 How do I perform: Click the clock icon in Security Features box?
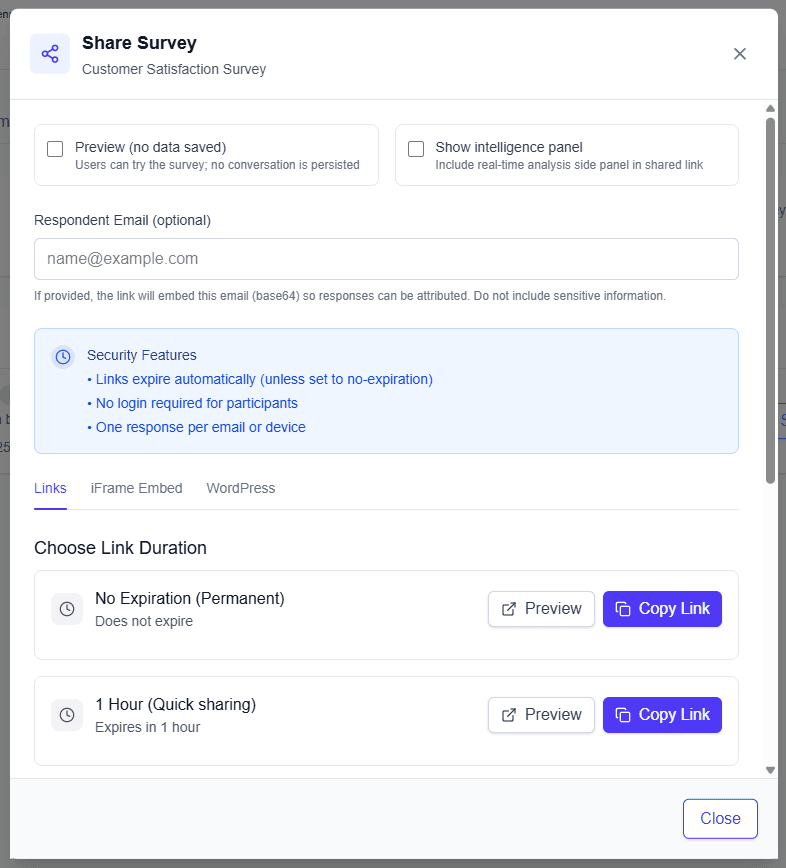point(62,357)
